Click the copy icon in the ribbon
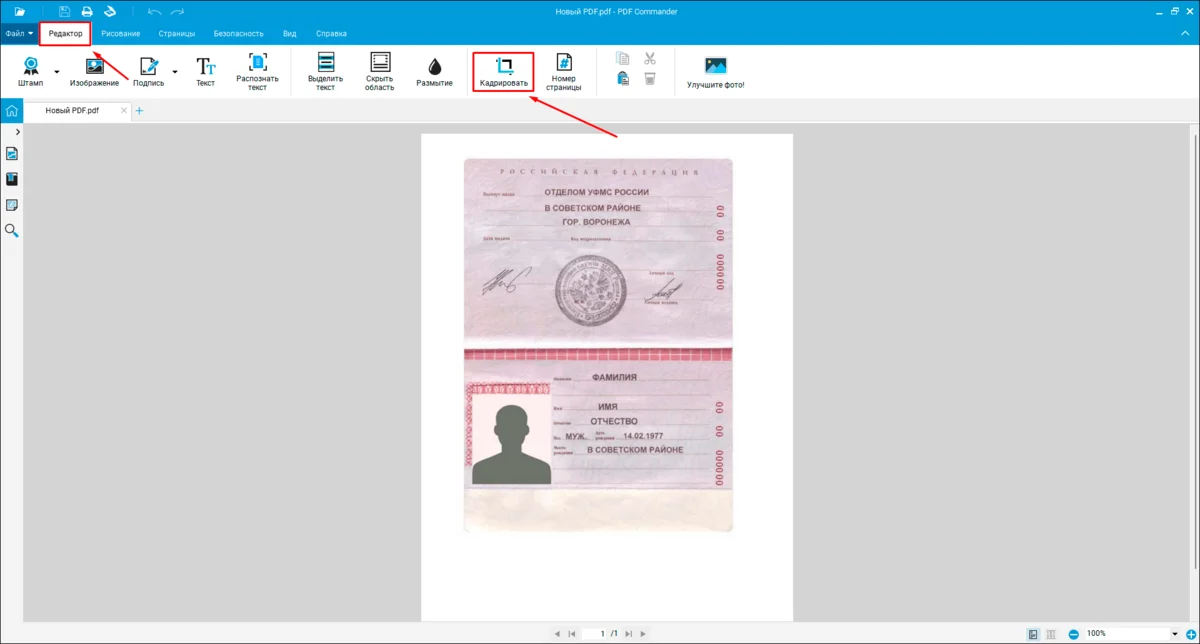The width and height of the screenshot is (1200, 644). (x=623, y=59)
